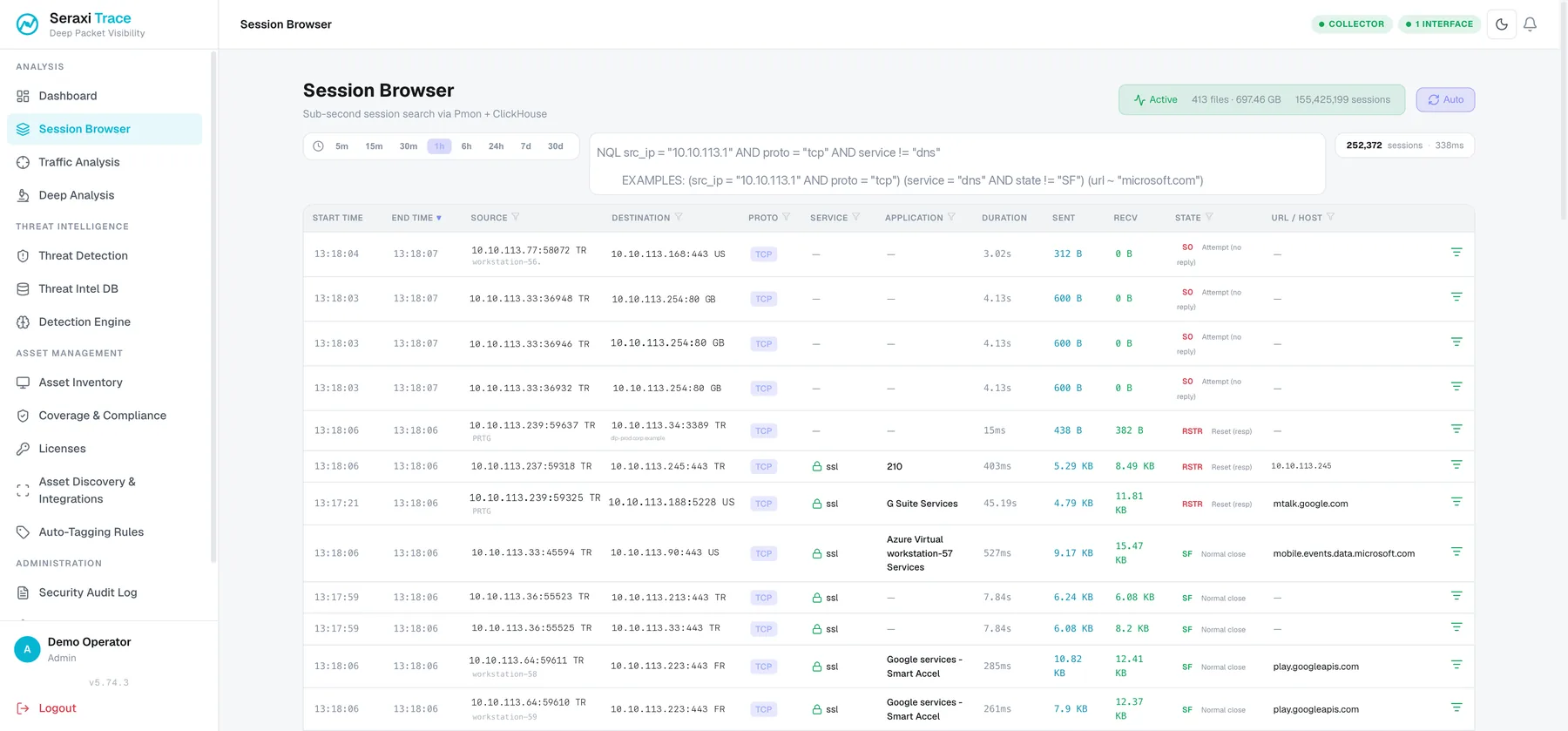This screenshot has width=1568, height=731.
Task: Open Threat Detection
Action: 105,255
